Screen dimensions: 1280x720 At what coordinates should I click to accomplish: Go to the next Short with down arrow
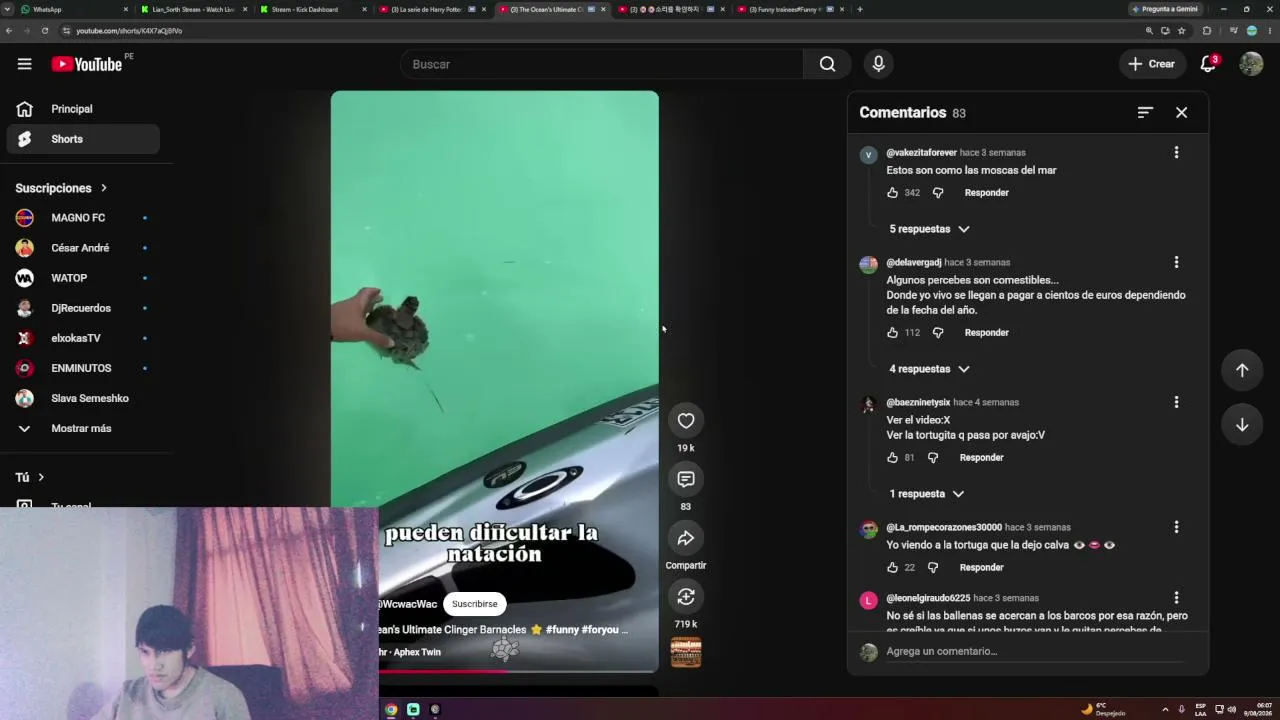click(1242, 425)
